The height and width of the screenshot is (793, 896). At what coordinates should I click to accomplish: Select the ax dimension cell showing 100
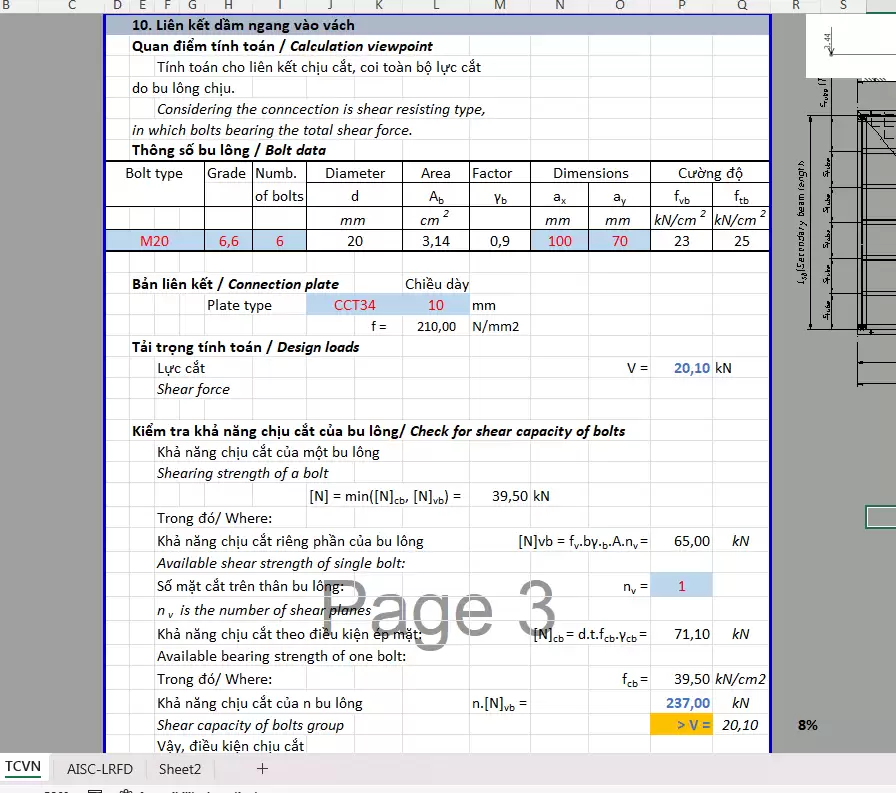[559, 241]
